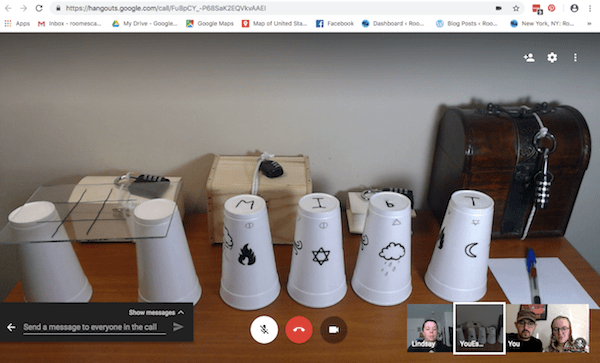Viewport: 600px width, 363px height.
Task: Hang up with the red end-call button
Action: (x=299, y=330)
